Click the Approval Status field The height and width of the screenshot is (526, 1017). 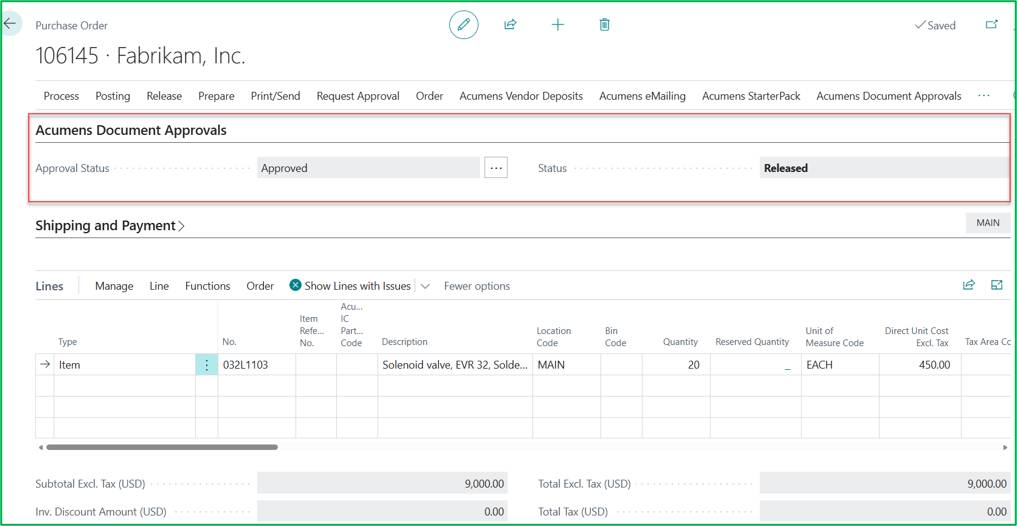[368, 168]
